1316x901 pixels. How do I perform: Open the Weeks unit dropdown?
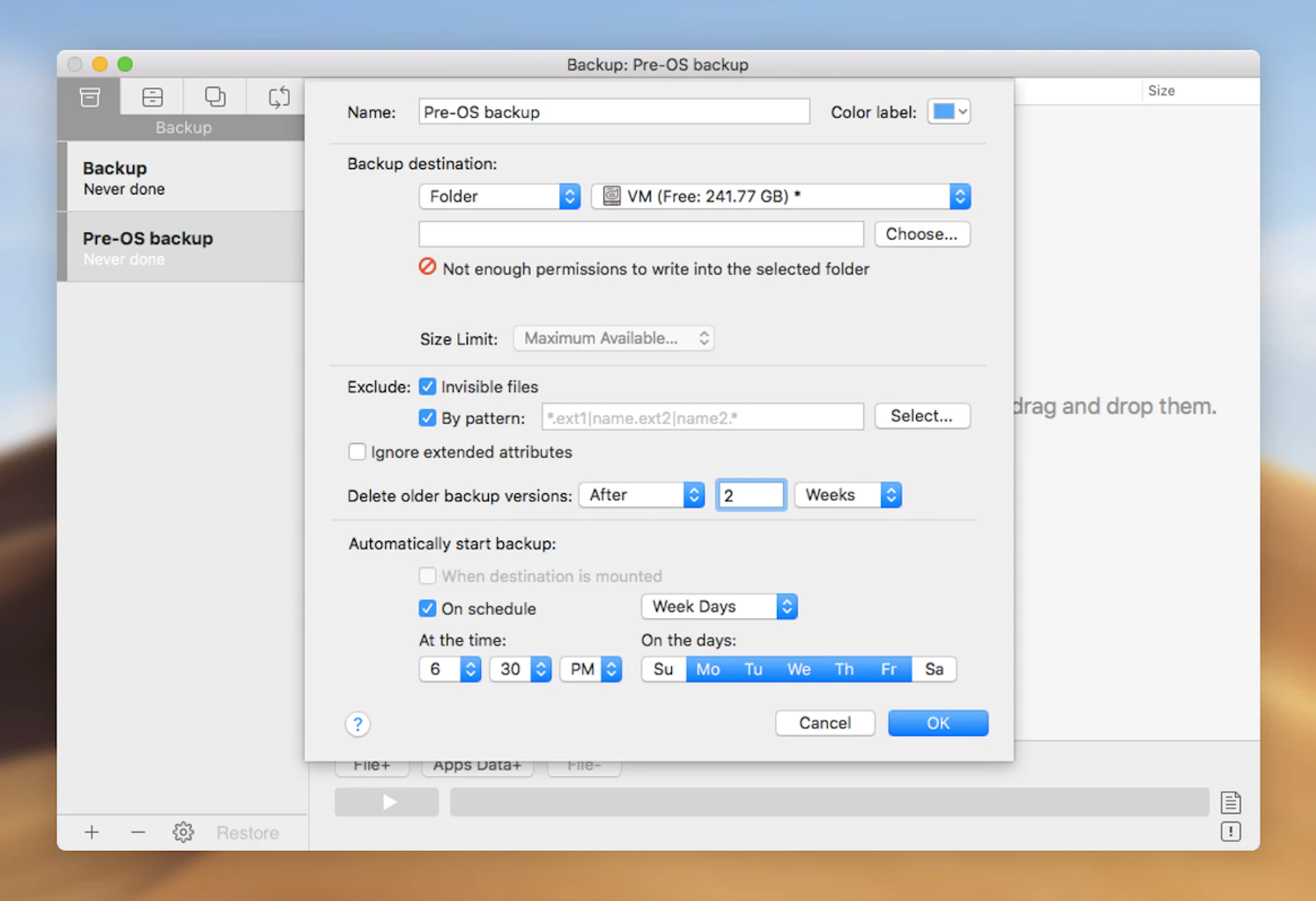848,495
